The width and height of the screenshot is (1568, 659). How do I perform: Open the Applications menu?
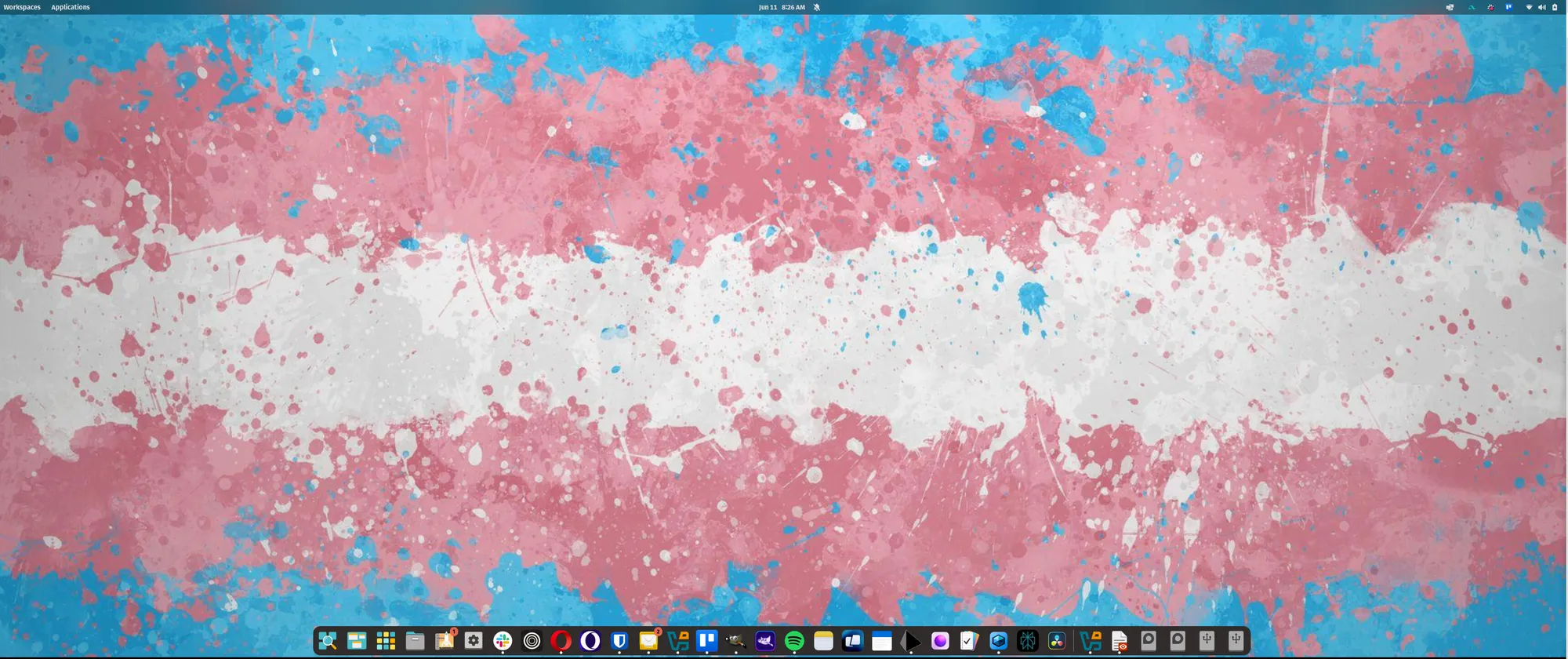click(x=71, y=7)
